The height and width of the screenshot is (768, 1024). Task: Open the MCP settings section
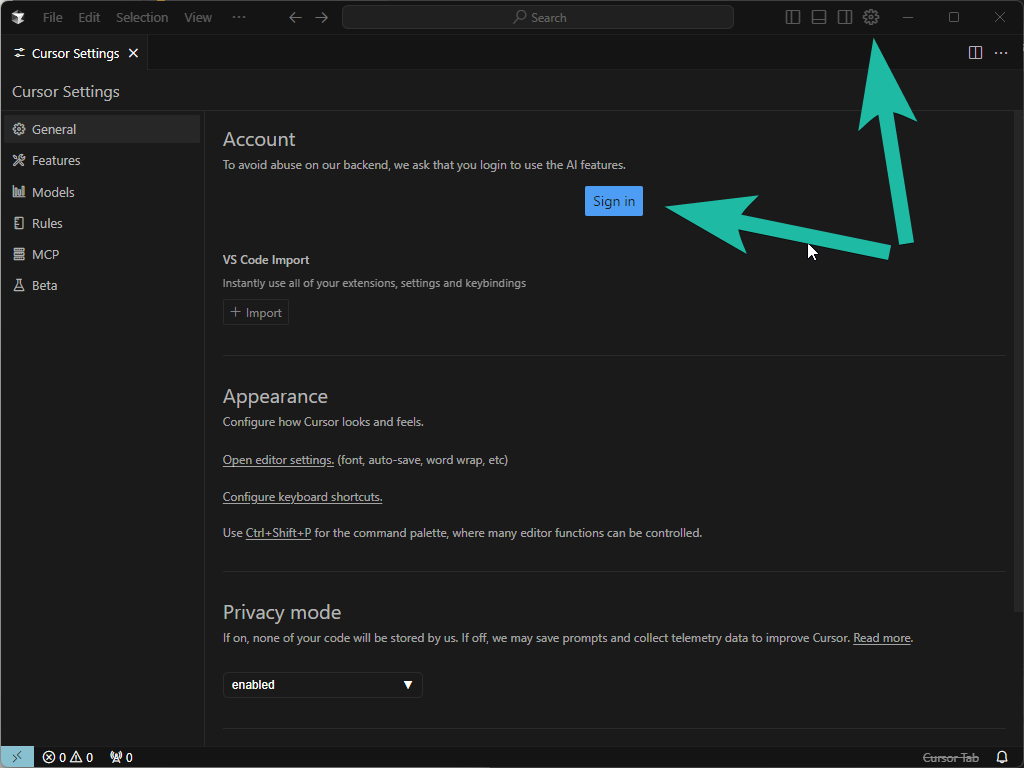tap(102, 255)
